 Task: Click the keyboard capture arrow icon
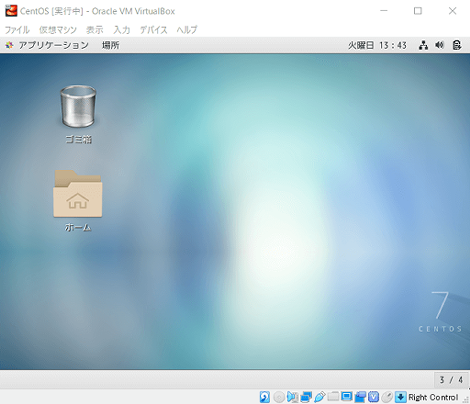pyautogui.click(x=401, y=397)
